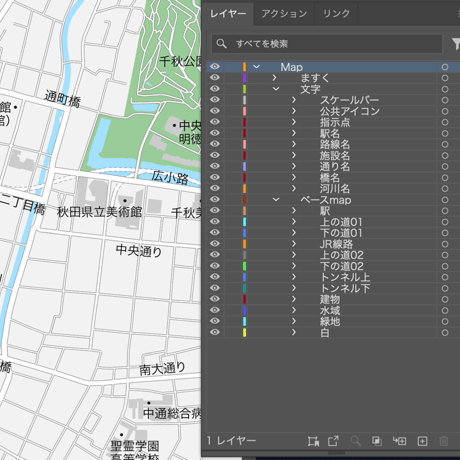This screenshot has height=460, width=460.
Task: Toggle visibility of 公共アイコン layer
Action: coord(215,111)
